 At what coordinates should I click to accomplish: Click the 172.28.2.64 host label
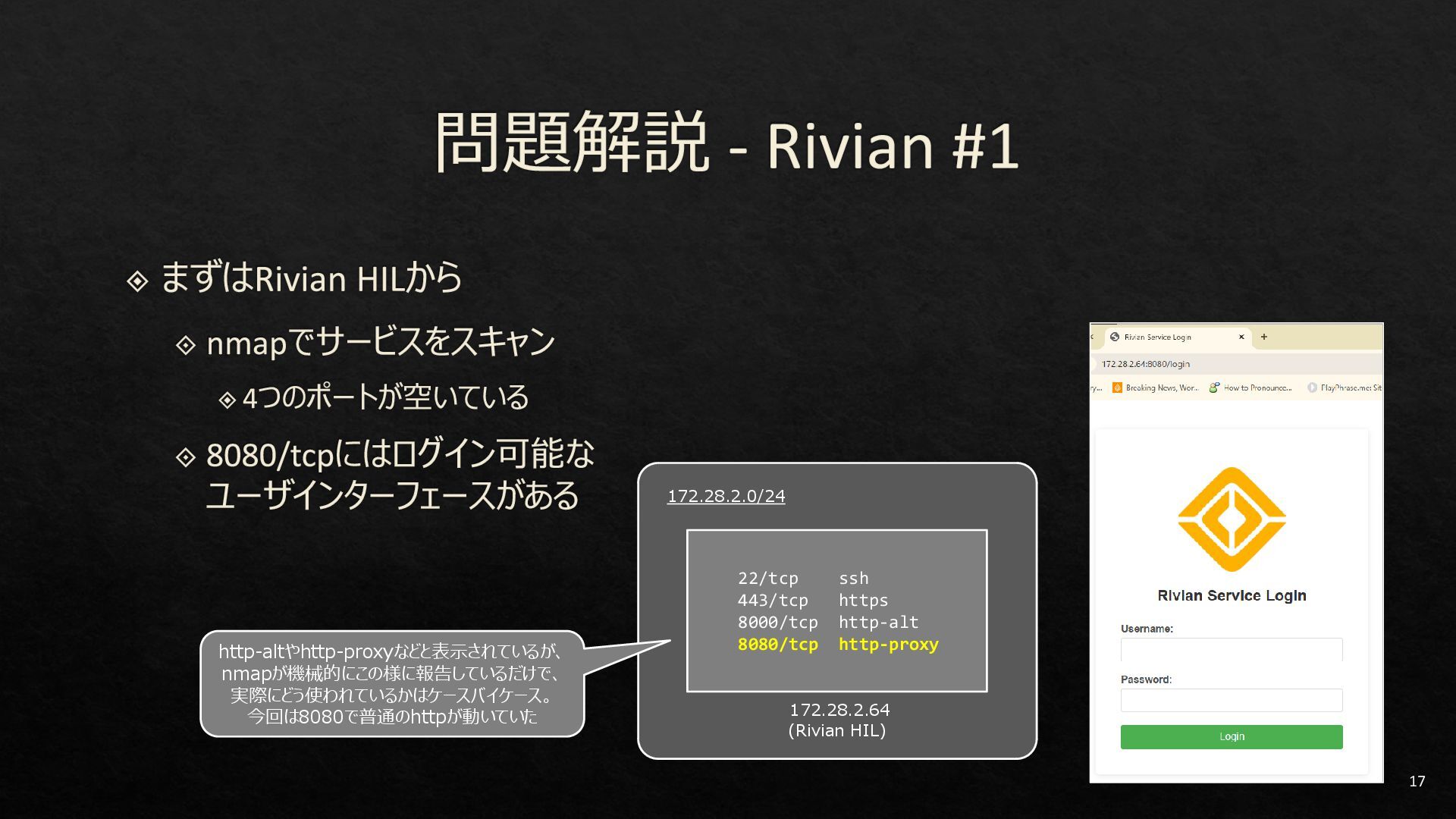click(839, 710)
